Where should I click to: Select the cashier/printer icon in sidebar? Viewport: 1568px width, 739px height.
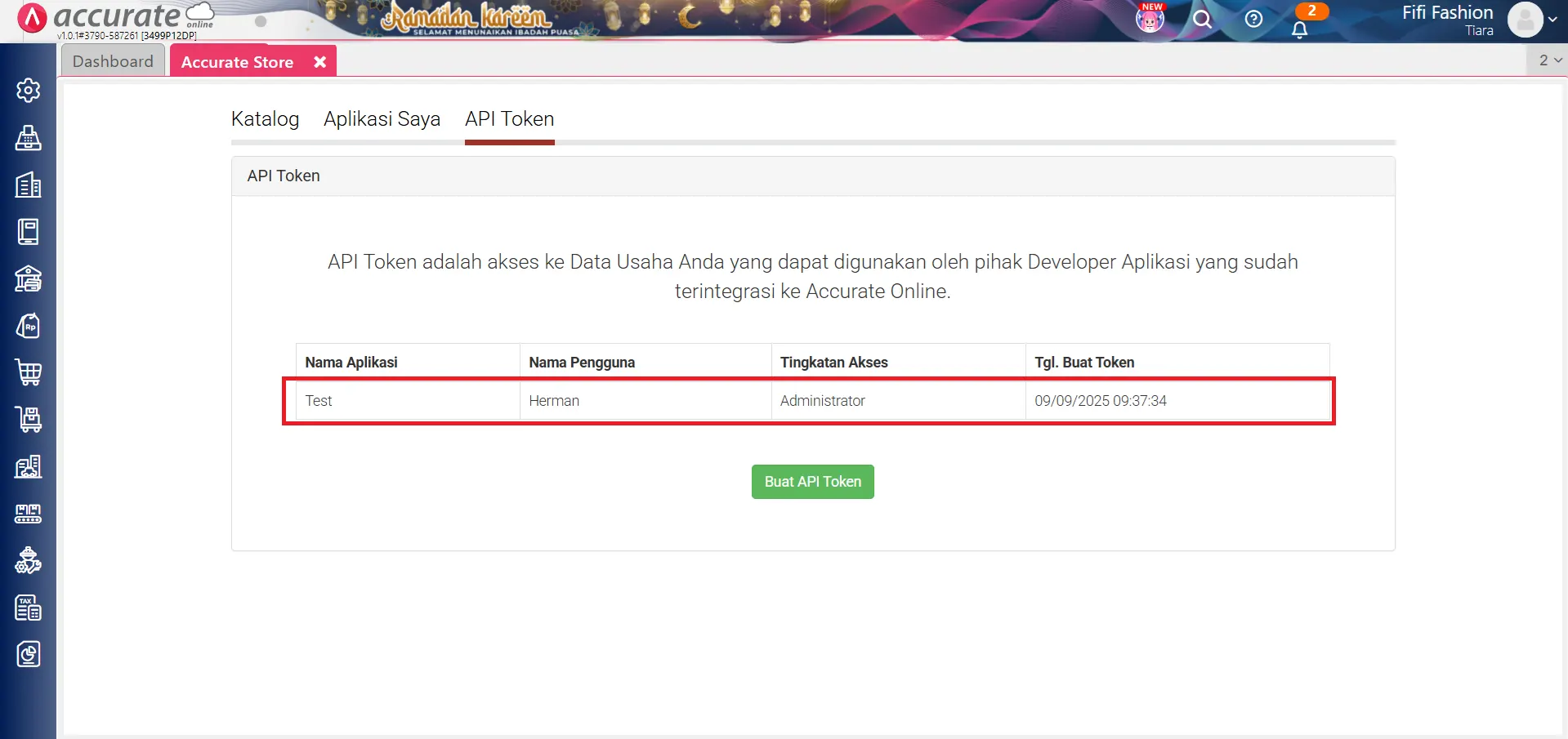29,138
